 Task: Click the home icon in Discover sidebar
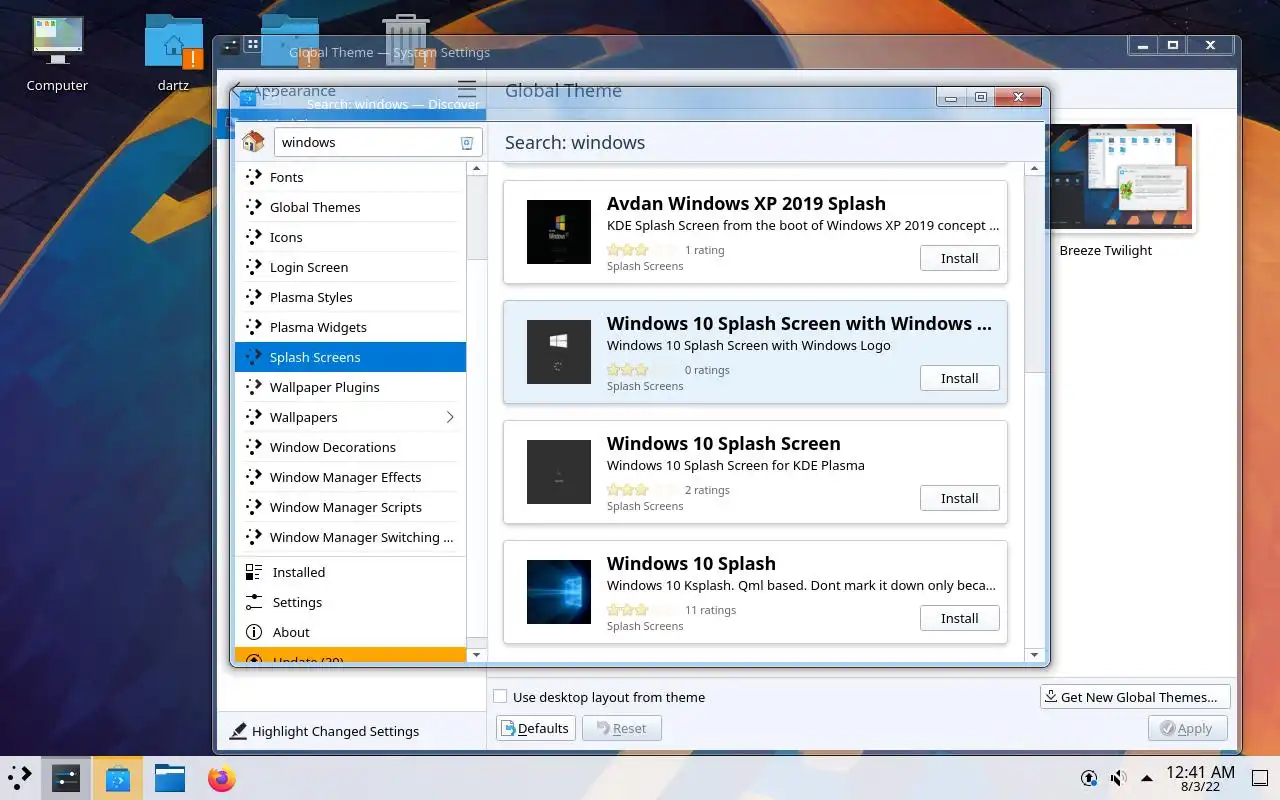tap(253, 142)
